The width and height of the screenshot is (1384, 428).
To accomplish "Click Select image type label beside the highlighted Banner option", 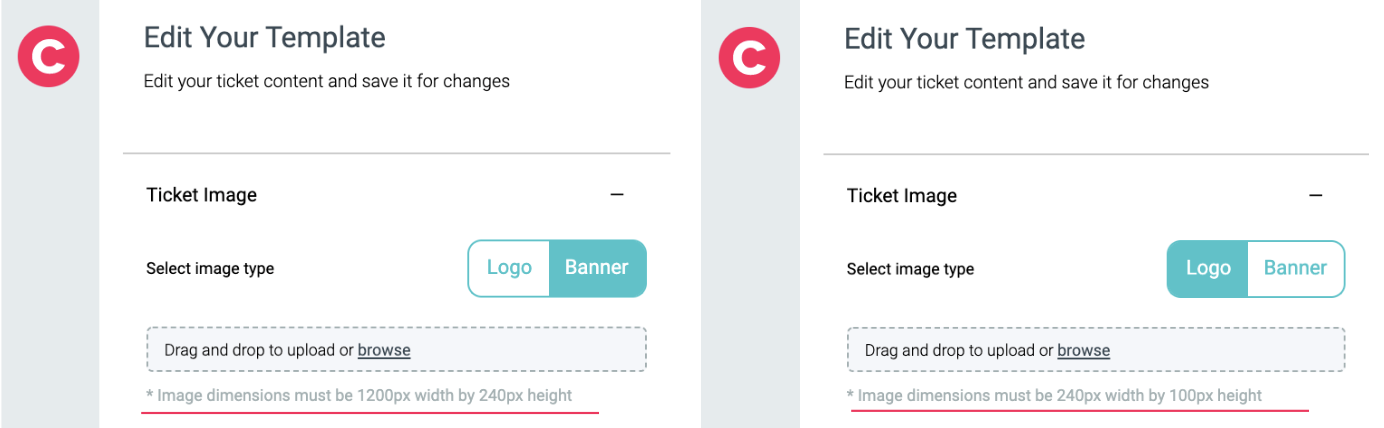I will 210,269.
